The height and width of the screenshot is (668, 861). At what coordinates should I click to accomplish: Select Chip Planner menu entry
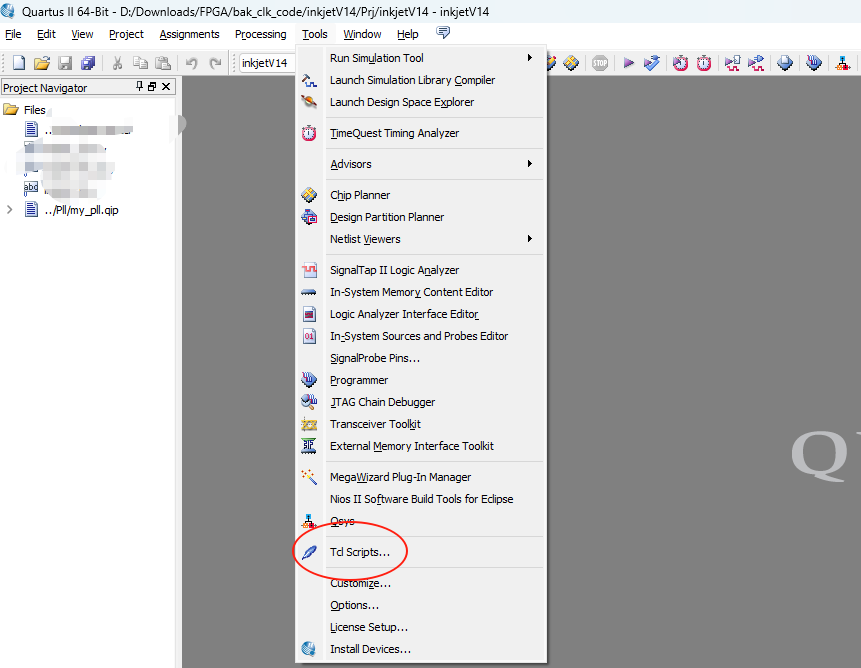pyautogui.click(x=421, y=195)
